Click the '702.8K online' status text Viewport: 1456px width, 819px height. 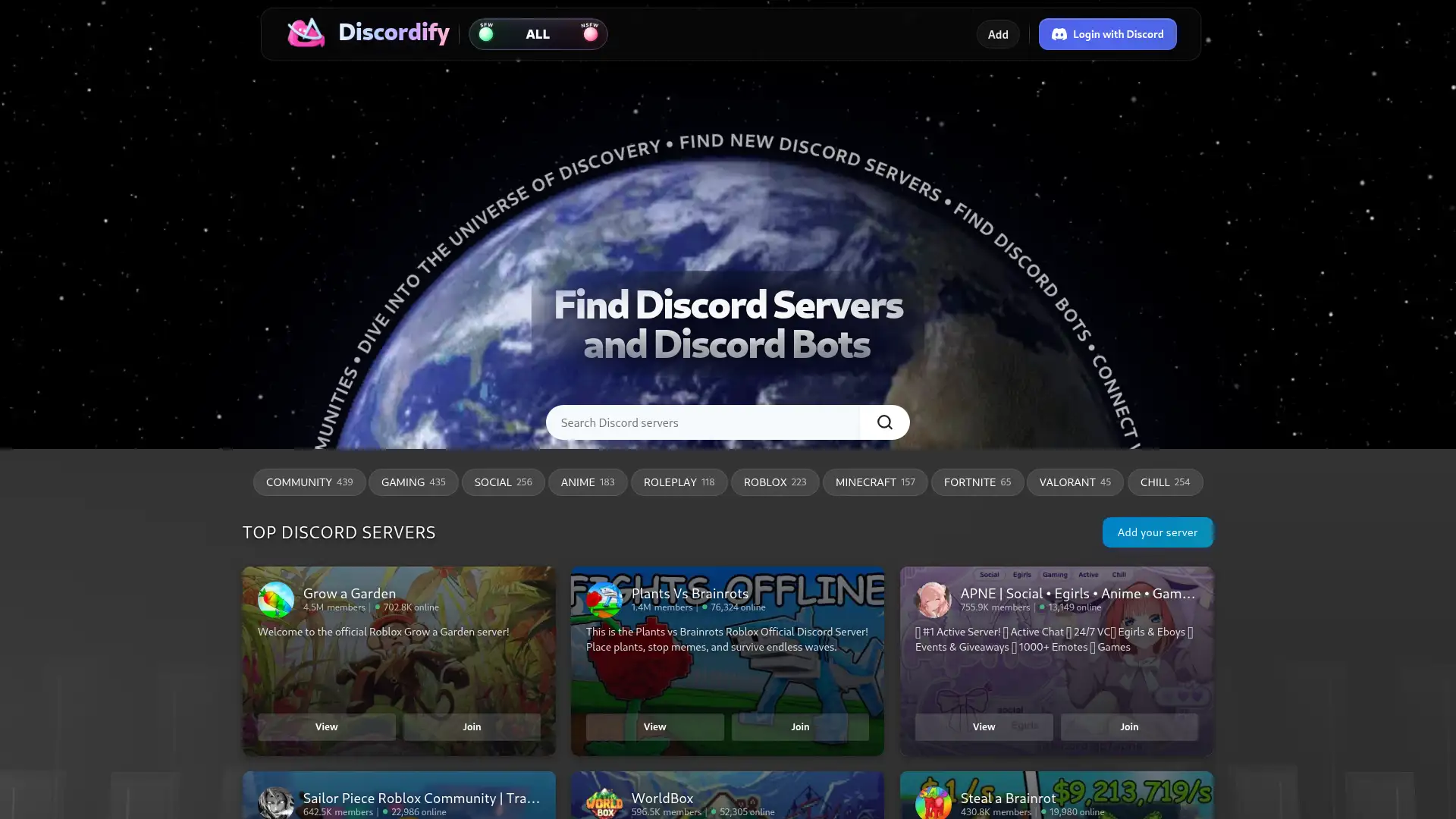411,607
